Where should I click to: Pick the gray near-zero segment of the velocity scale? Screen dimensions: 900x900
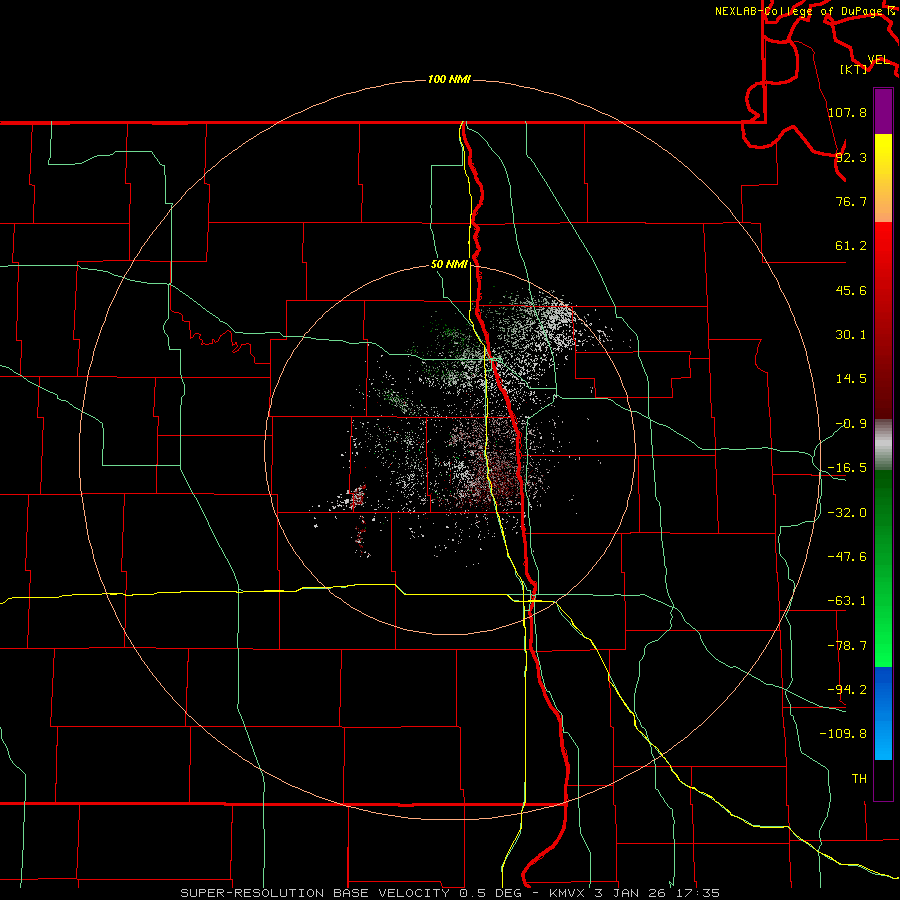point(883,445)
